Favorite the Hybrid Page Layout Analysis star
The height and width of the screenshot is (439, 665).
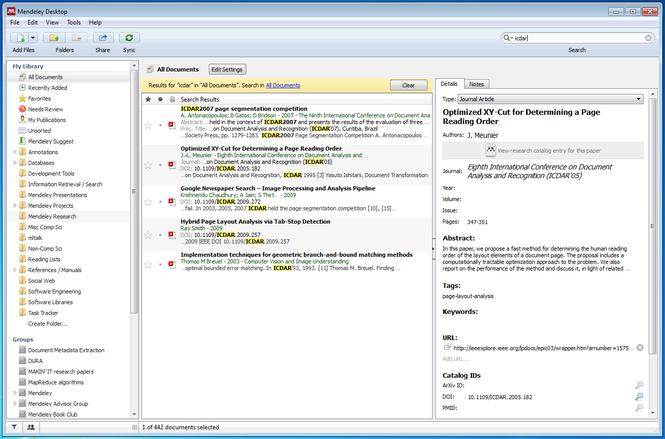tap(148, 235)
